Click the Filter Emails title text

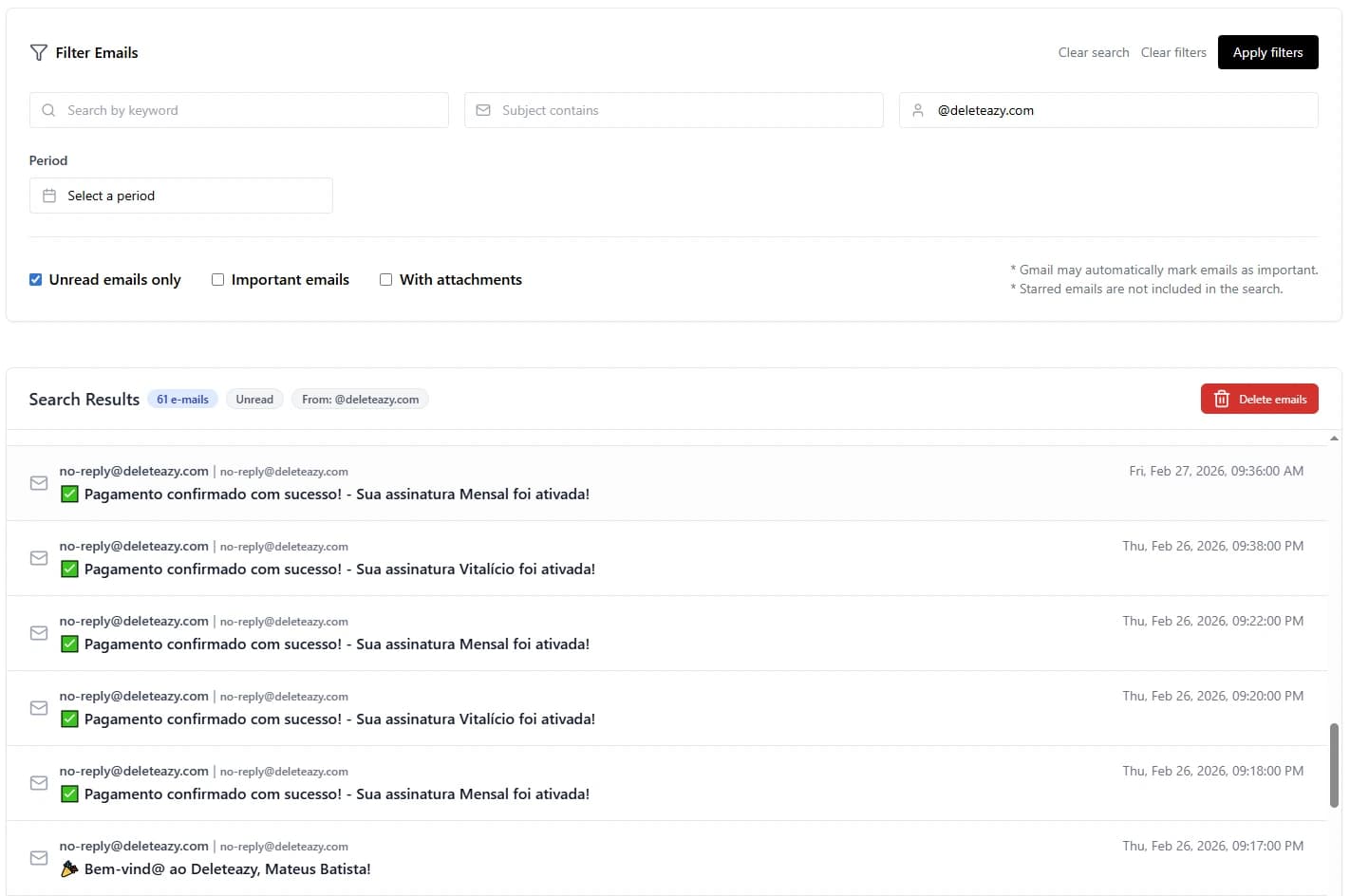[97, 53]
